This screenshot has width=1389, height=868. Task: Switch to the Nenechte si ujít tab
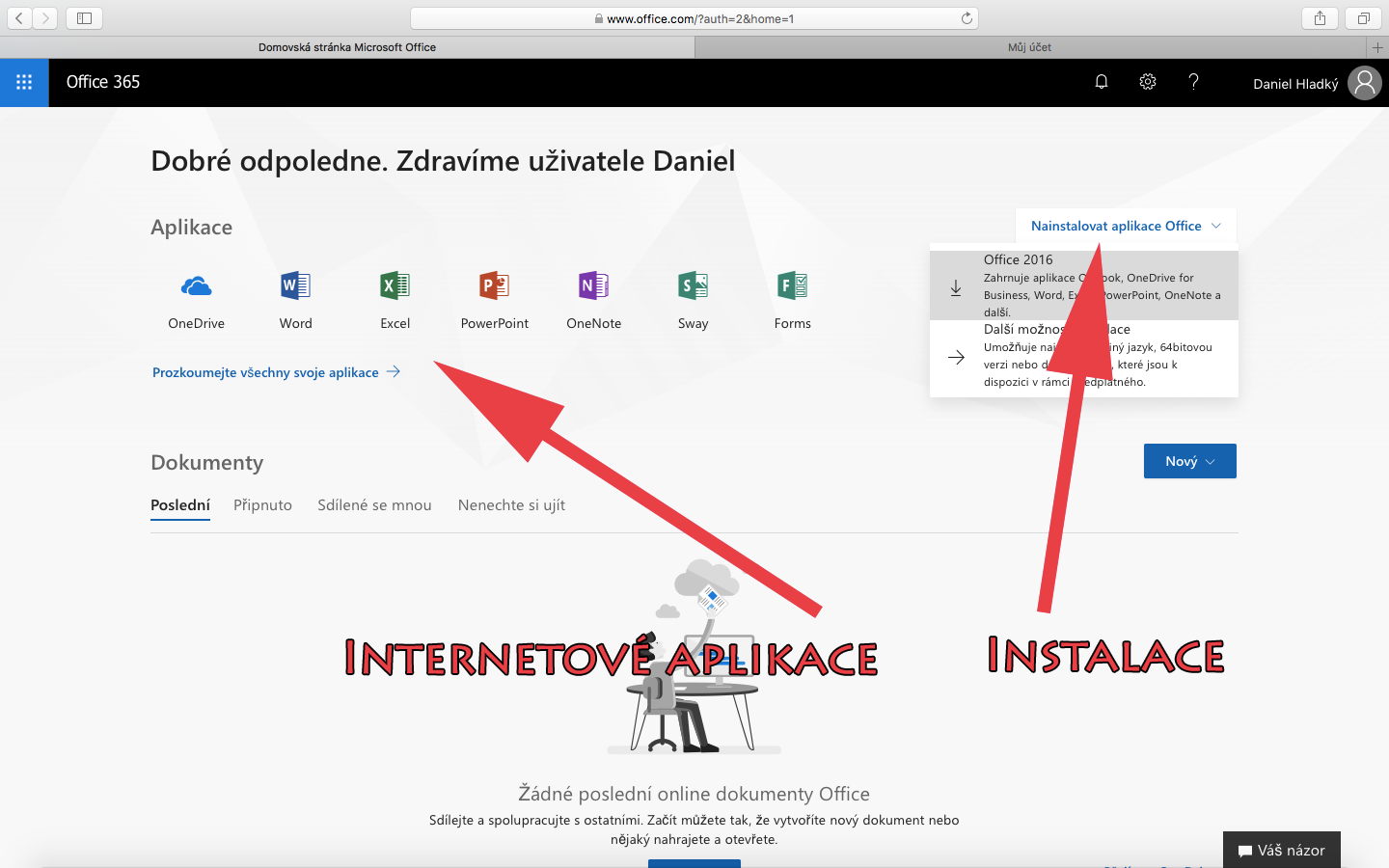[x=511, y=505]
